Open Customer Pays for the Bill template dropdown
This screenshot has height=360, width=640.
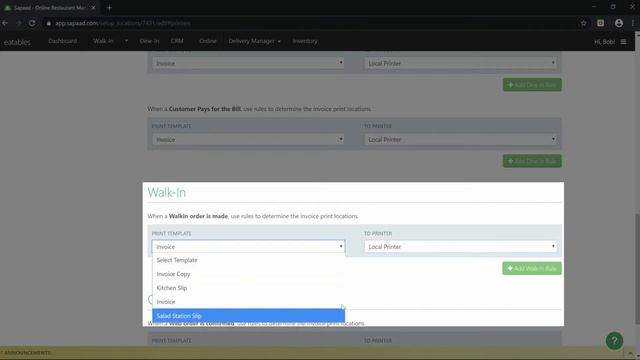(248, 139)
